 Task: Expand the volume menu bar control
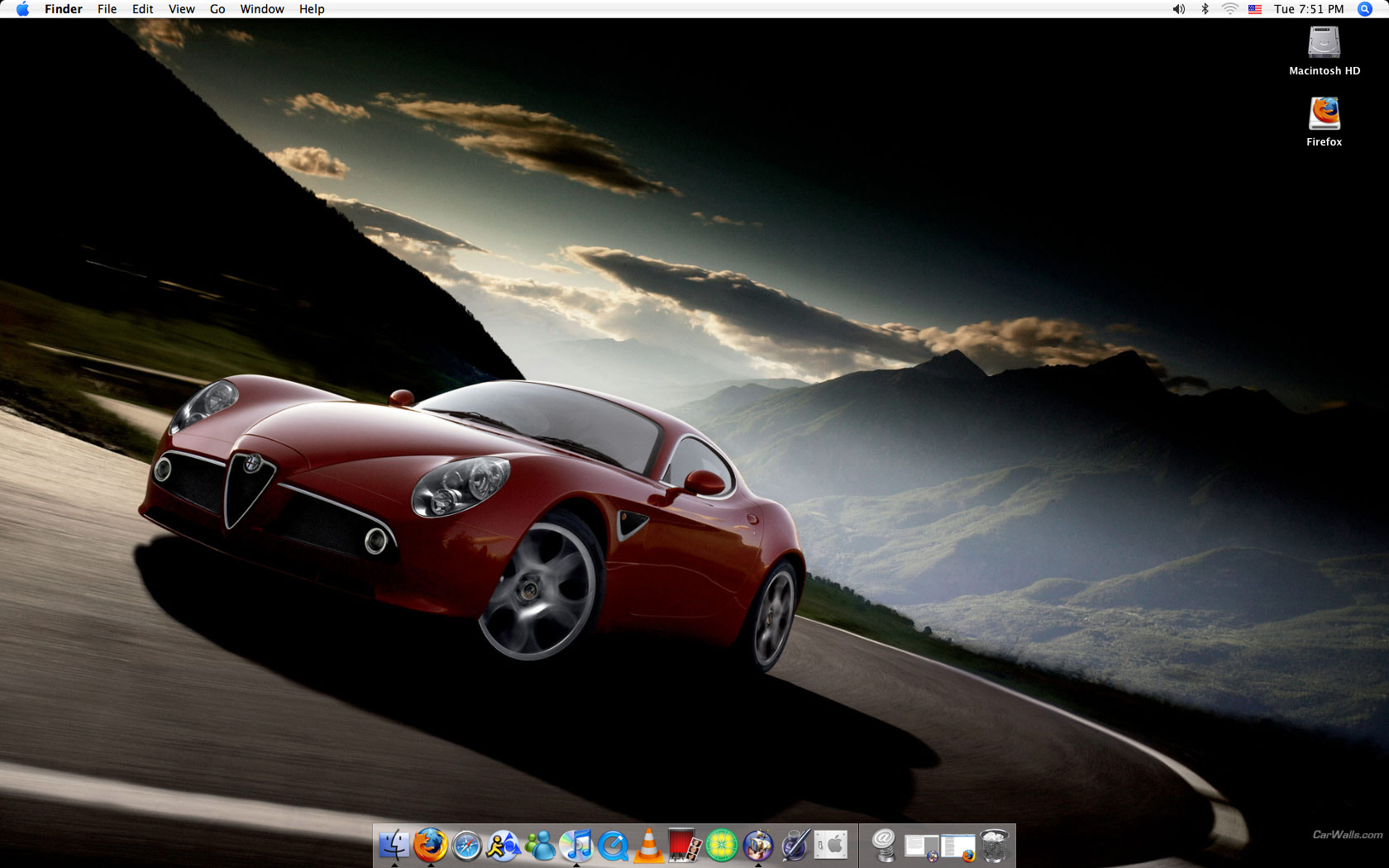[1178, 9]
